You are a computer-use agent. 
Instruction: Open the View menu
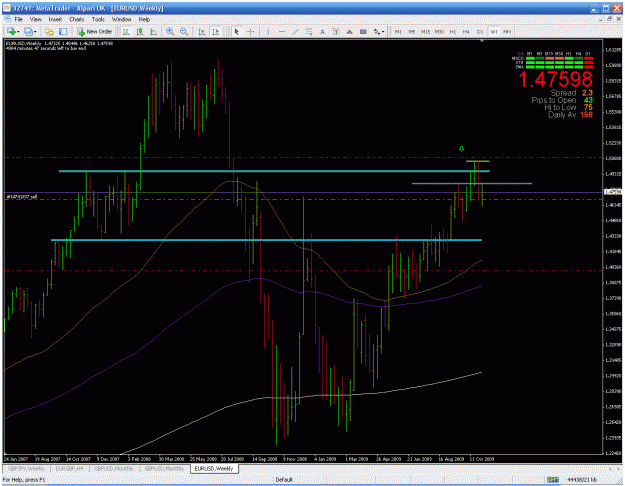tap(35, 19)
